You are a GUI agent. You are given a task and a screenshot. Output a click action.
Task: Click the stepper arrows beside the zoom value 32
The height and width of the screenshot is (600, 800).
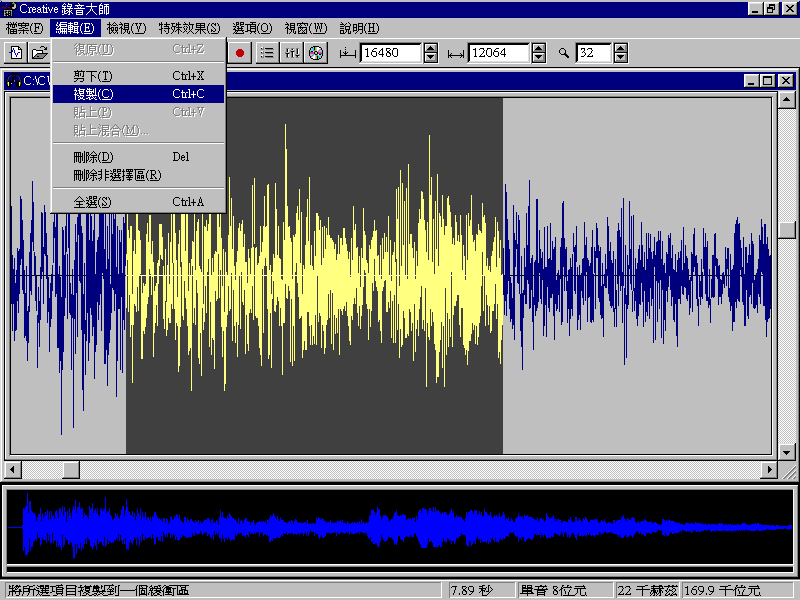pyautogui.click(x=618, y=52)
